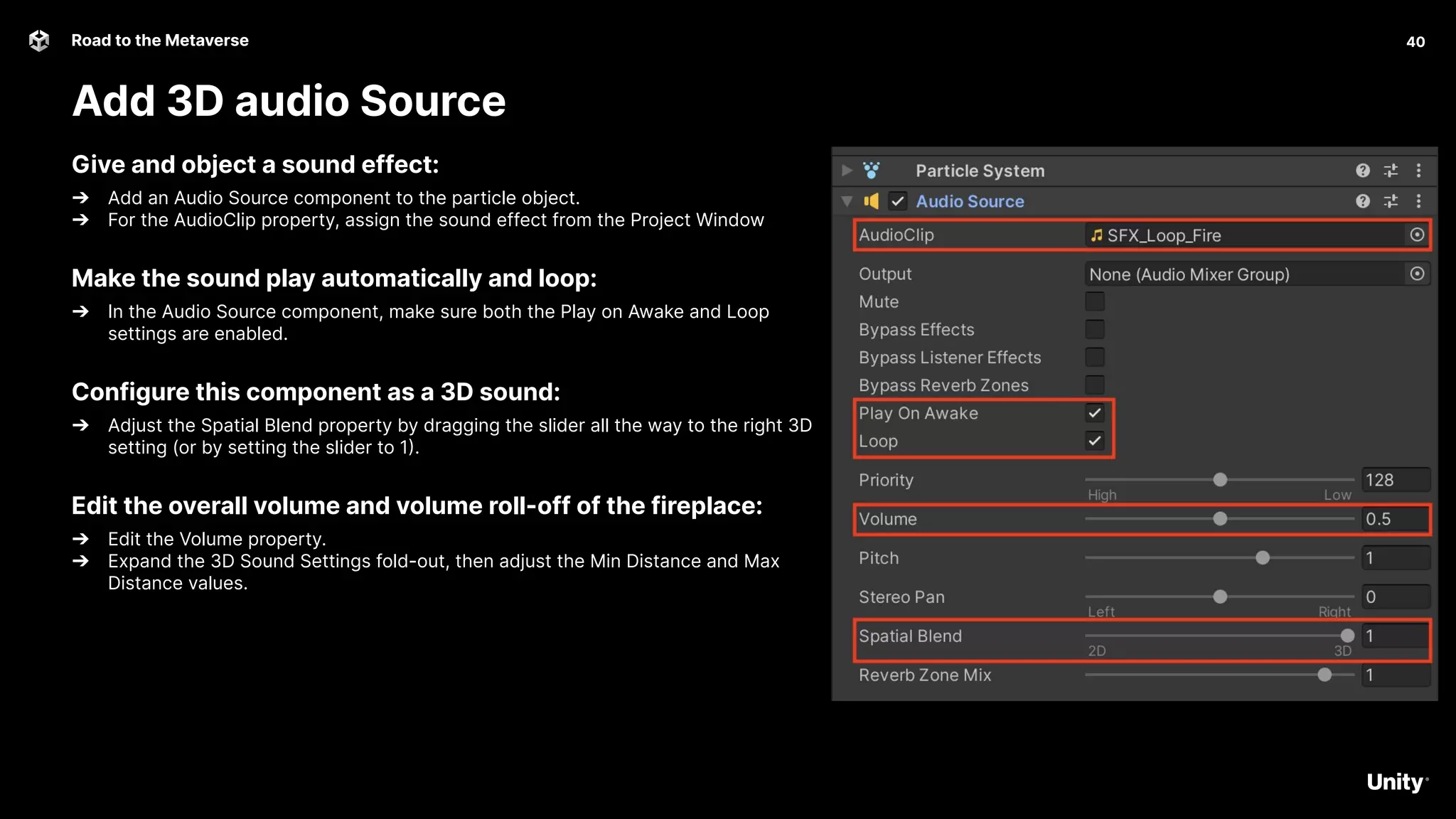Screen dimensions: 1456x819
Task: Click the Volume value field 0.5
Action: pos(1395,519)
